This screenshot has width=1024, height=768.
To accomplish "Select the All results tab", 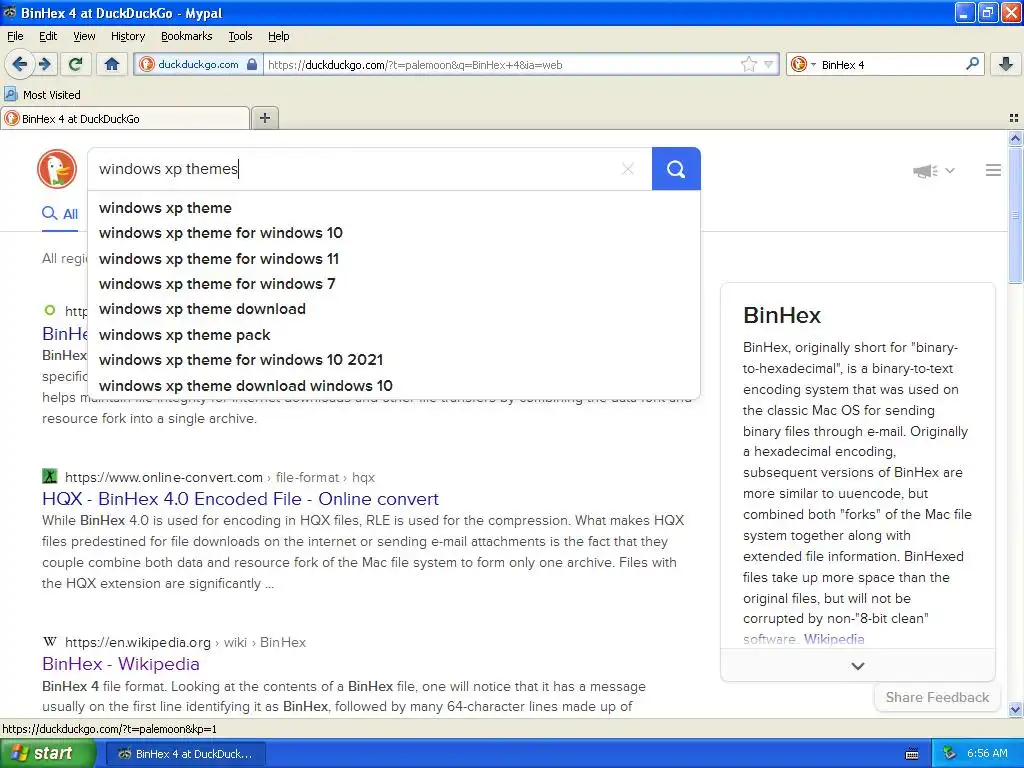I will click(x=60, y=214).
